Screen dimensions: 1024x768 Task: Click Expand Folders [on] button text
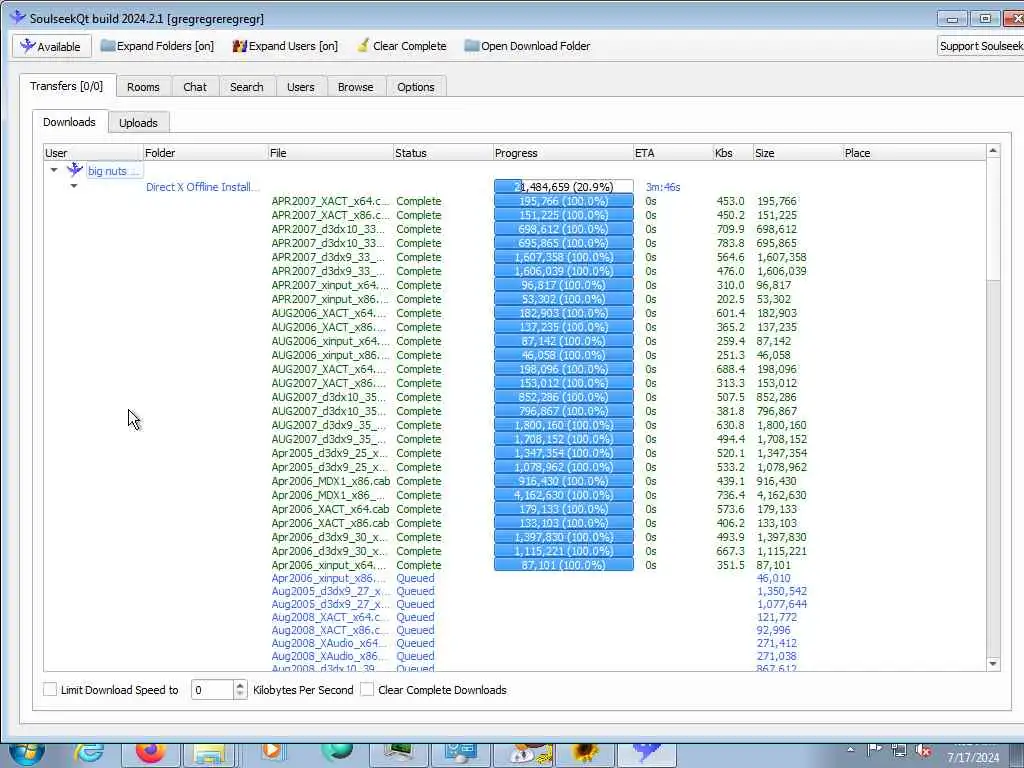165,46
